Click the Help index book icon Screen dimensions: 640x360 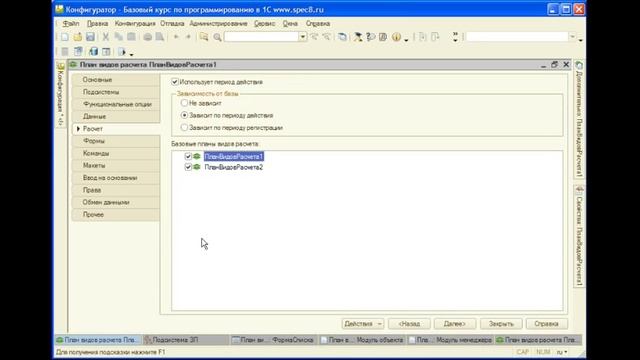(x=383, y=37)
